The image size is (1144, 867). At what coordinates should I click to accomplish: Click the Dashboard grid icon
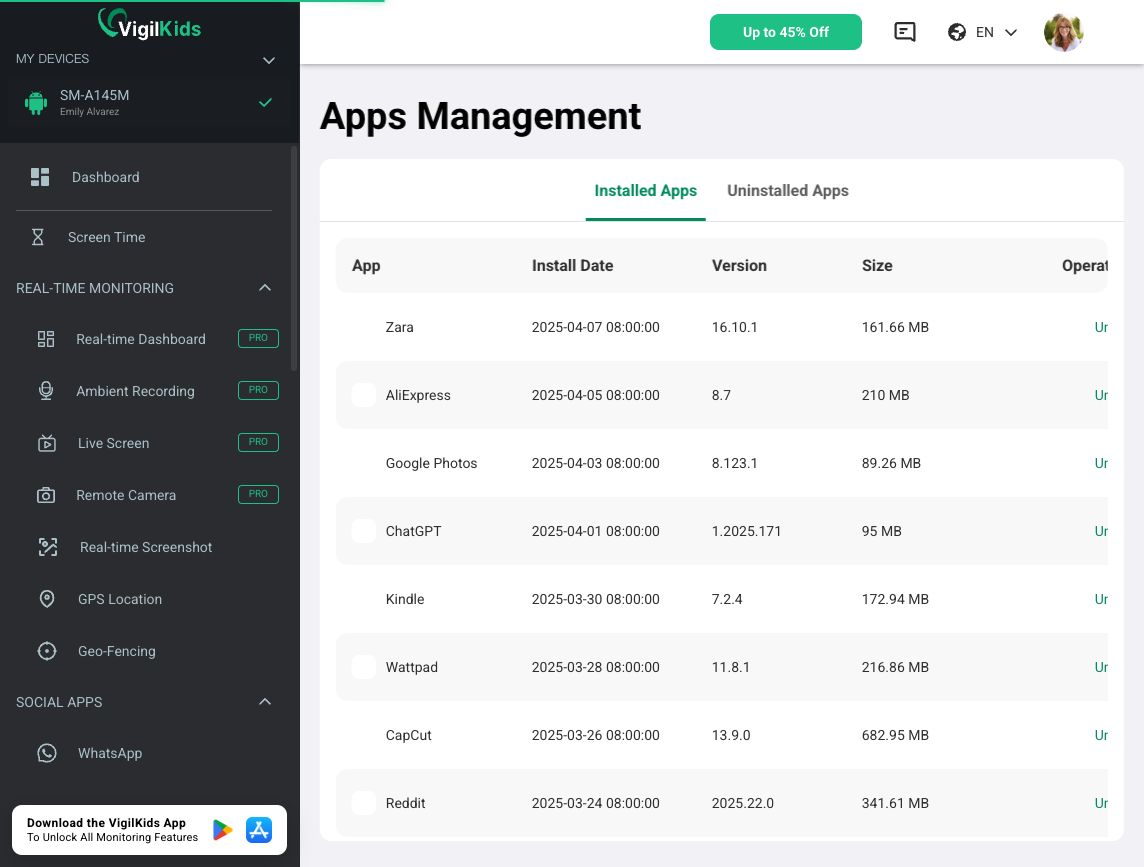pos(40,177)
